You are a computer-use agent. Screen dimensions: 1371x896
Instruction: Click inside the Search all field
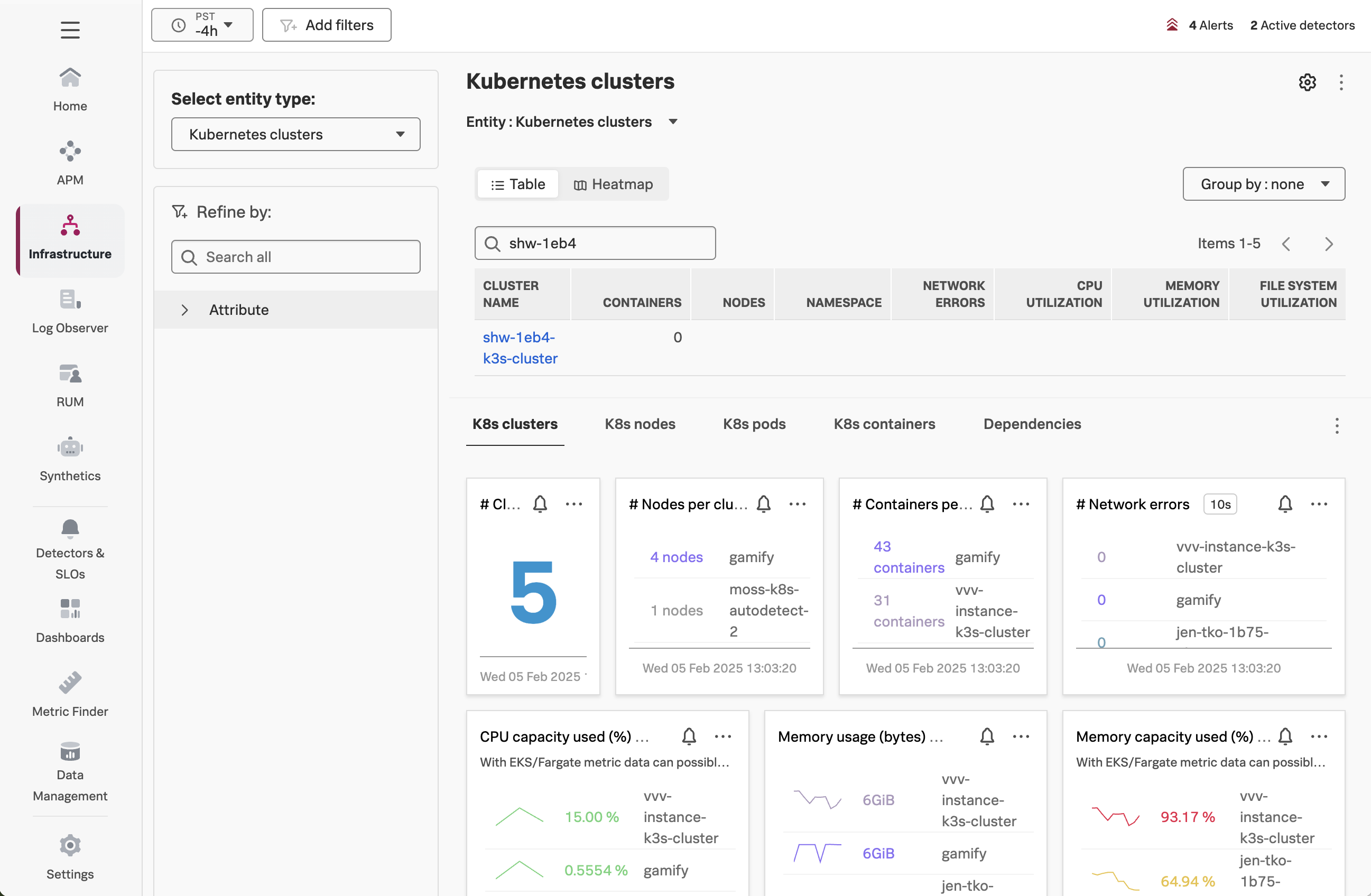point(295,257)
